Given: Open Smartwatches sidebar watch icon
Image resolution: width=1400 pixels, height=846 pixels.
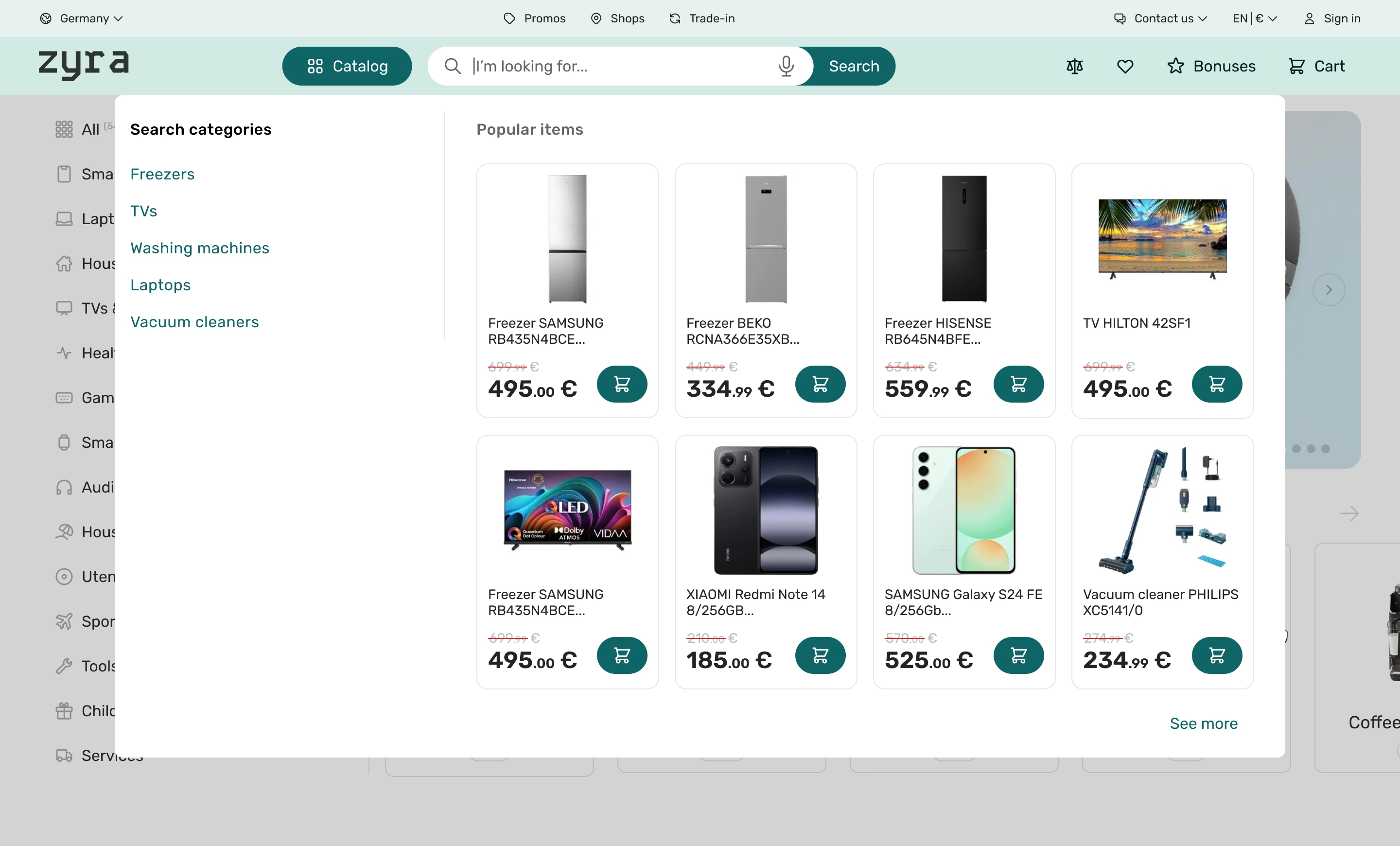Looking at the screenshot, I should (64, 442).
